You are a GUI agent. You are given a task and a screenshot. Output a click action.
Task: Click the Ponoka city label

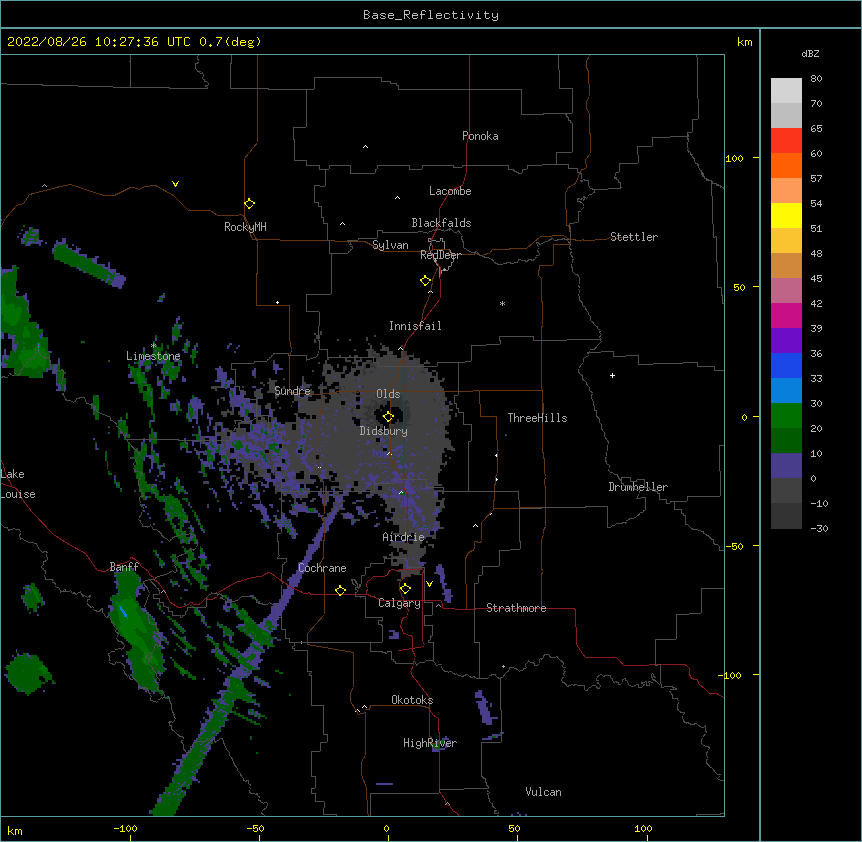pos(480,136)
